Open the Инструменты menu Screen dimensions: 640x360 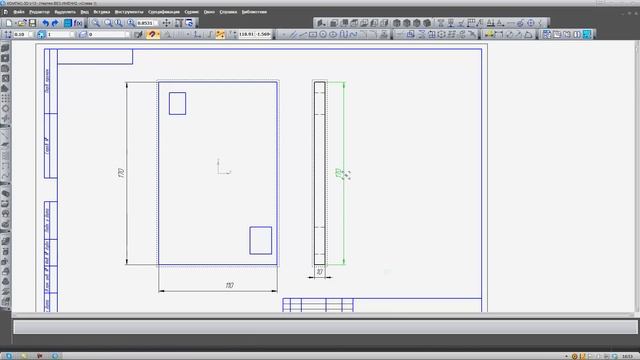coord(129,12)
